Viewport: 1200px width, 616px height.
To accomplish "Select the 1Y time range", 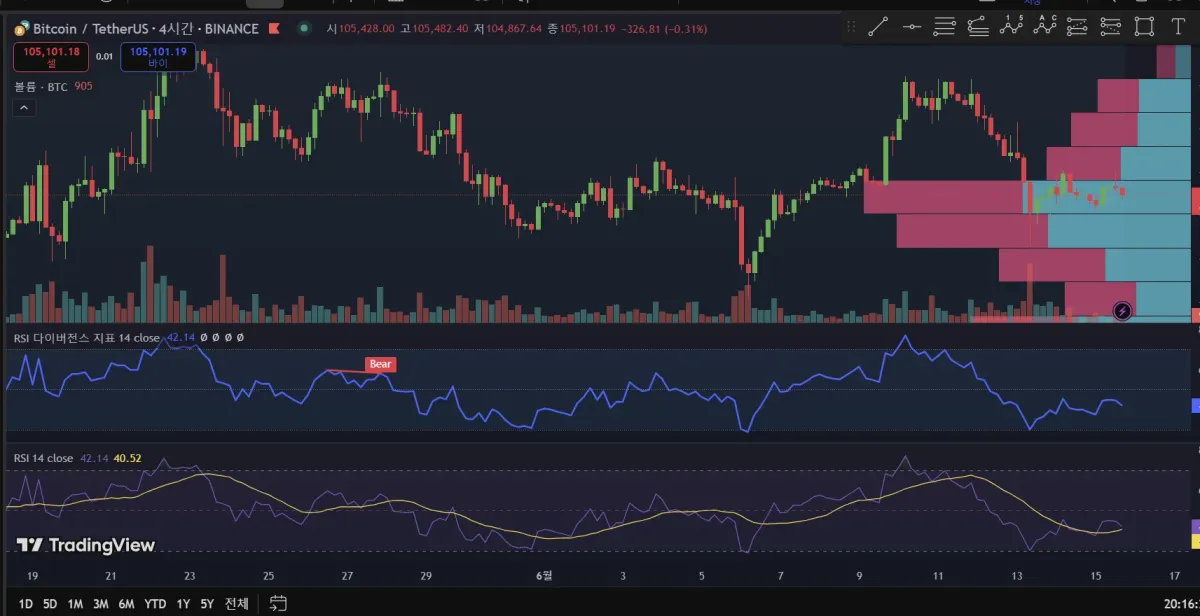I will click(183, 604).
